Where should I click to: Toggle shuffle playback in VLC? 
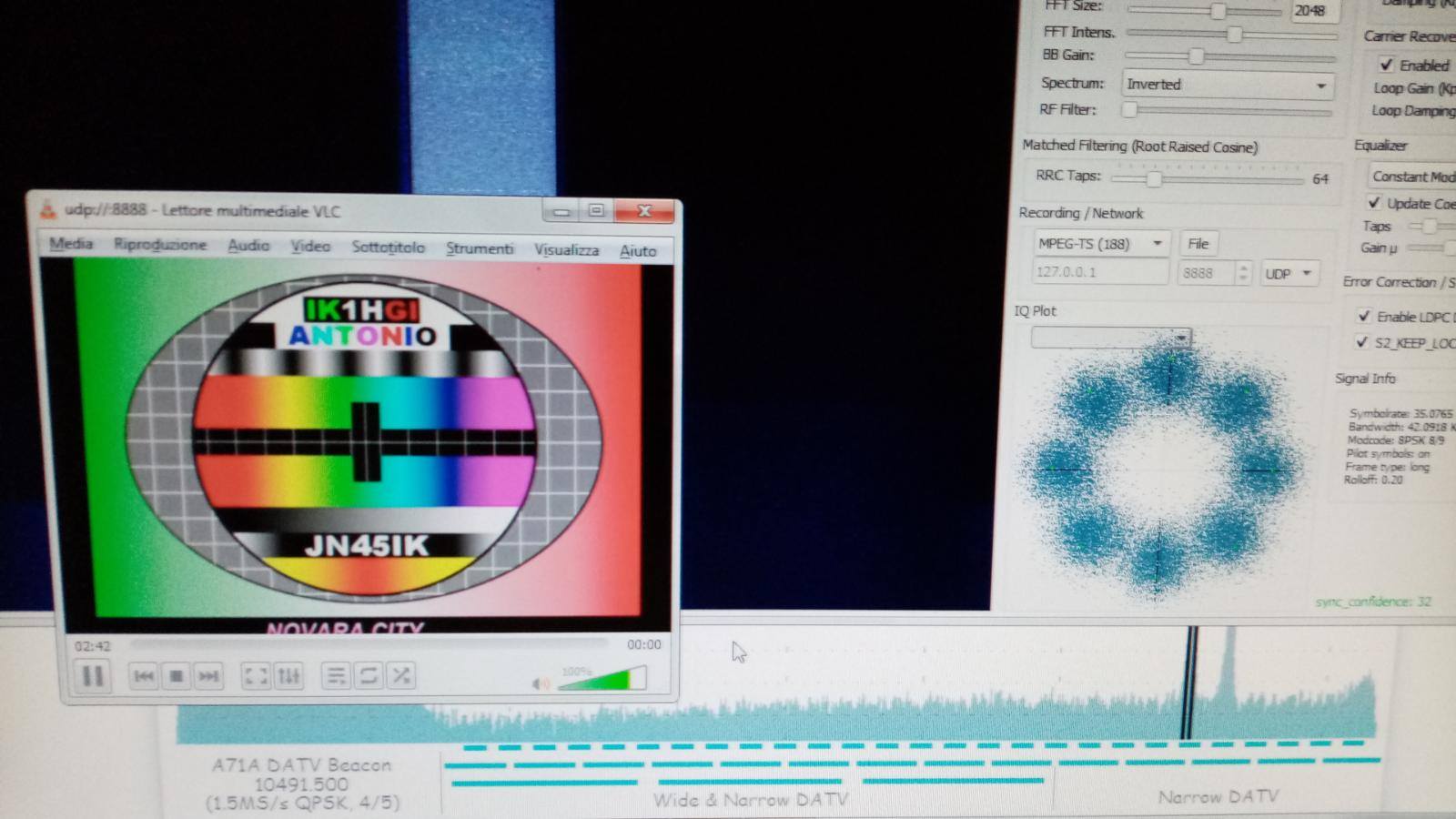click(x=401, y=676)
